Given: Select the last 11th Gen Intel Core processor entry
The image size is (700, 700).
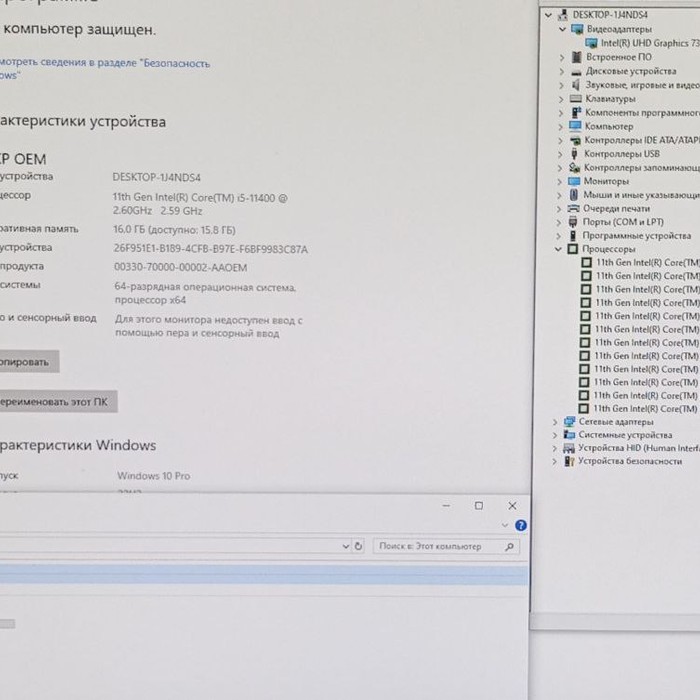Looking at the screenshot, I should [646, 408].
